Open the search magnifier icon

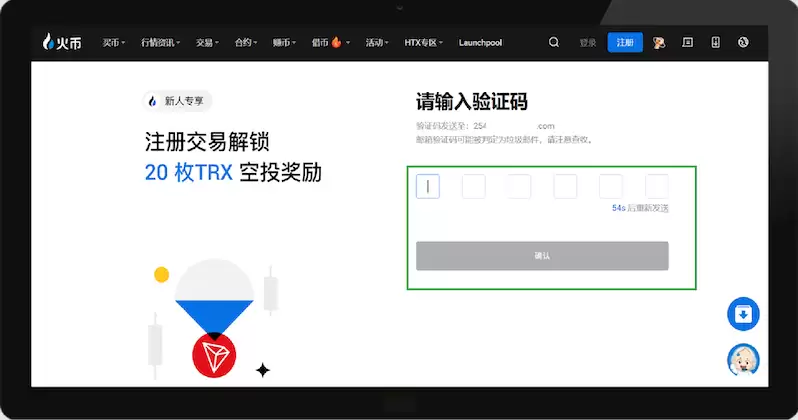554,43
